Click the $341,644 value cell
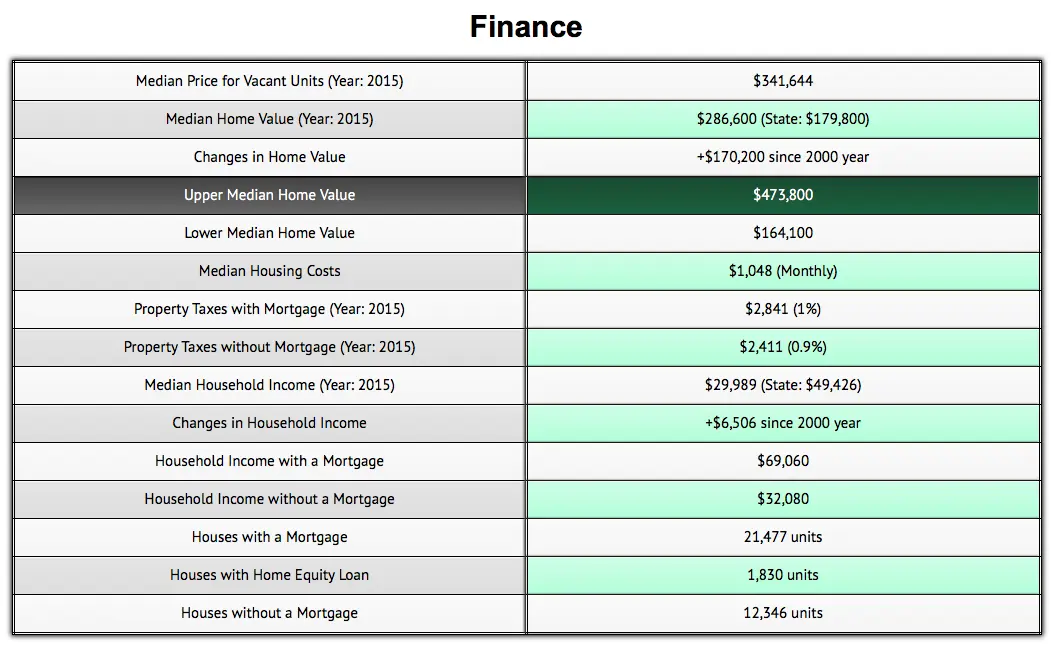The image size is (1051, 647). pos(783,81)
